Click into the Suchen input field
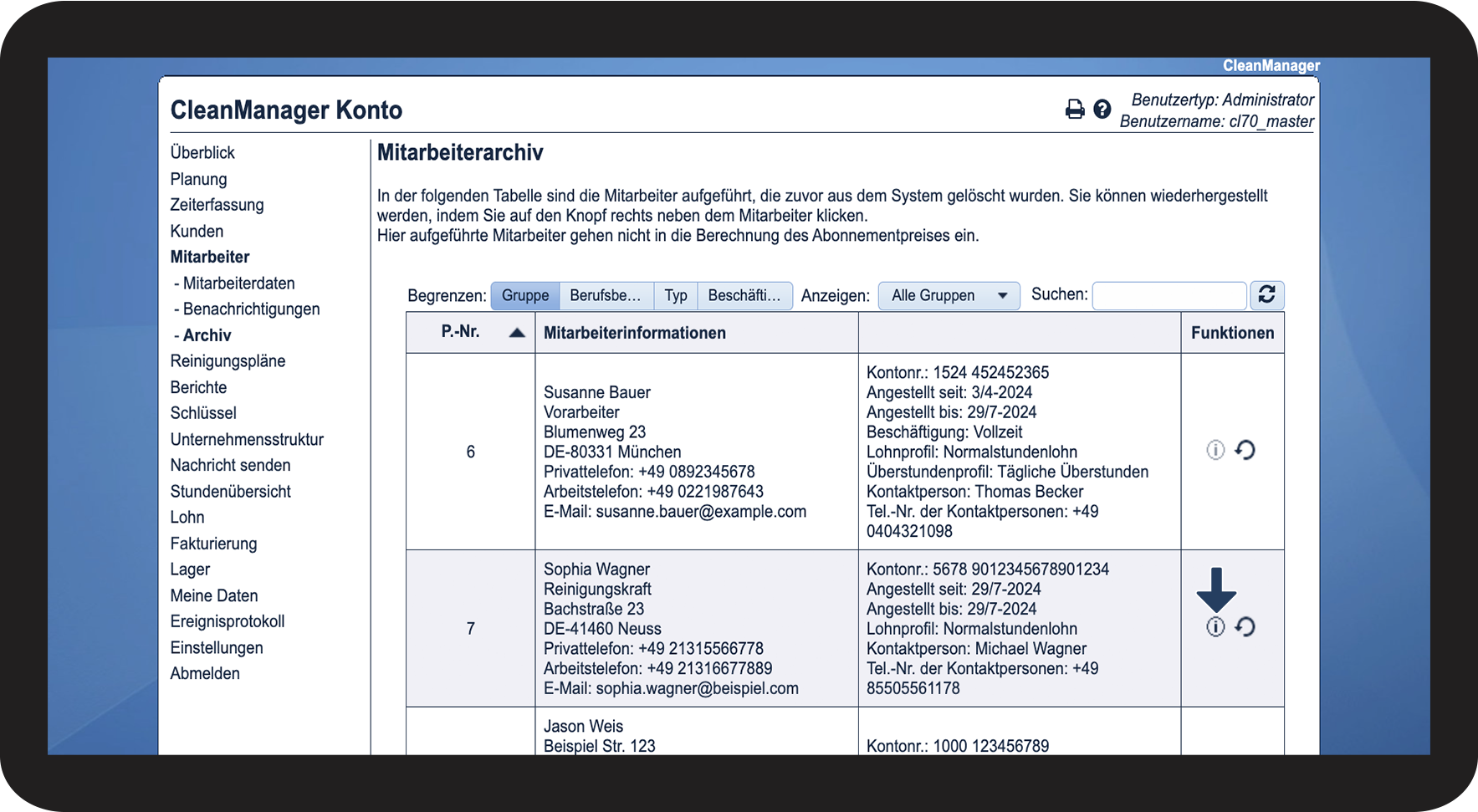Image resolution: width=1478 pixels, height=812 pixels. [1169, 296]
